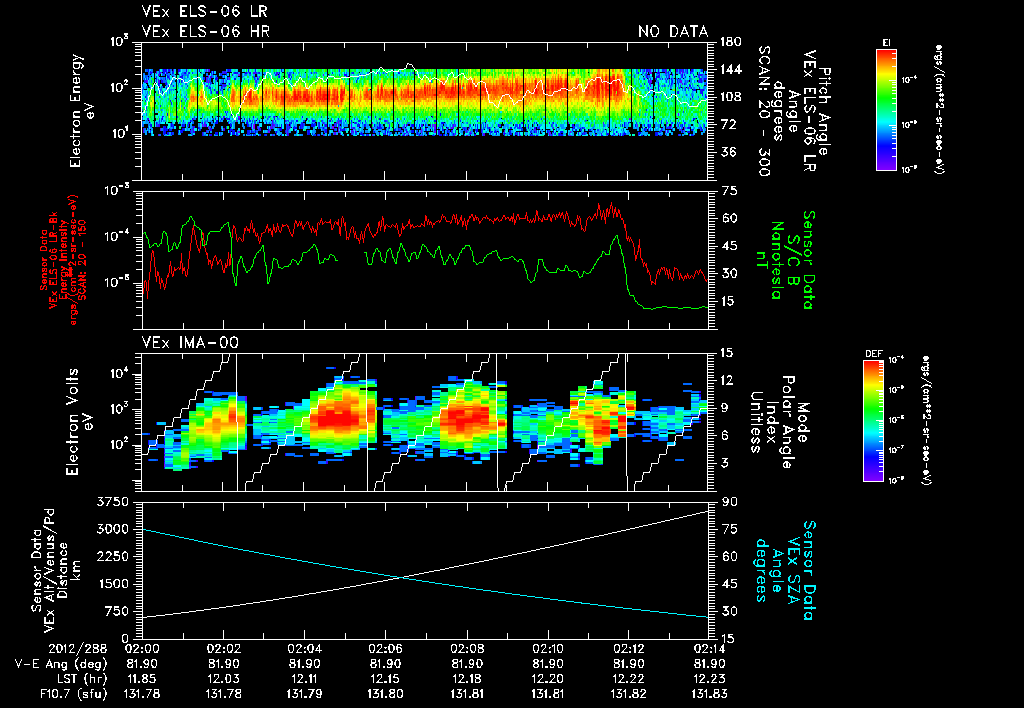1024x708 pixels.
Task: Click the LST value 11.85
Action: click(x=142, y=679)
